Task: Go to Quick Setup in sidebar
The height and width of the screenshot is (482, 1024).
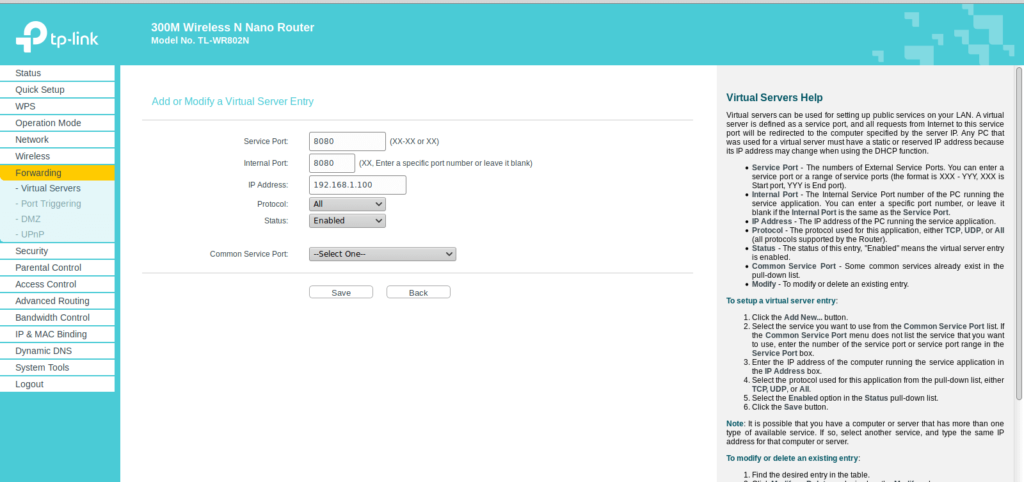Action: click(x=39, y=90)
